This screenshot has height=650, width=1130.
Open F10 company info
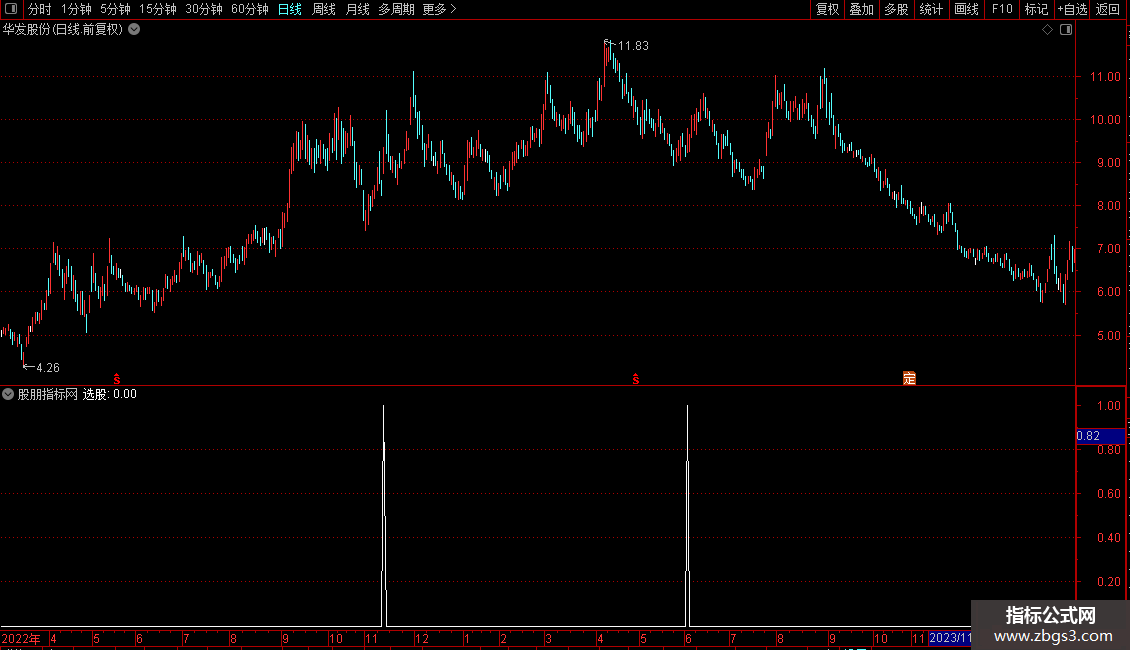tap(1002, 9)
